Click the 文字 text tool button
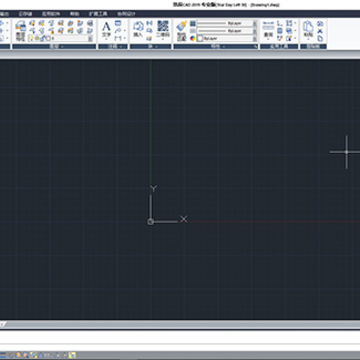Screen dimensions: 360x360 (x=106, y=29)
